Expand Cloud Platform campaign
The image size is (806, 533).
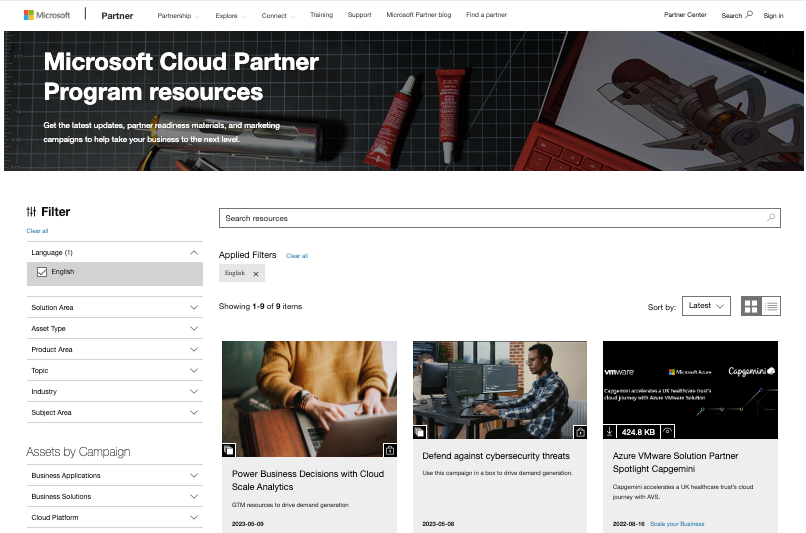[x=115, y=518]
